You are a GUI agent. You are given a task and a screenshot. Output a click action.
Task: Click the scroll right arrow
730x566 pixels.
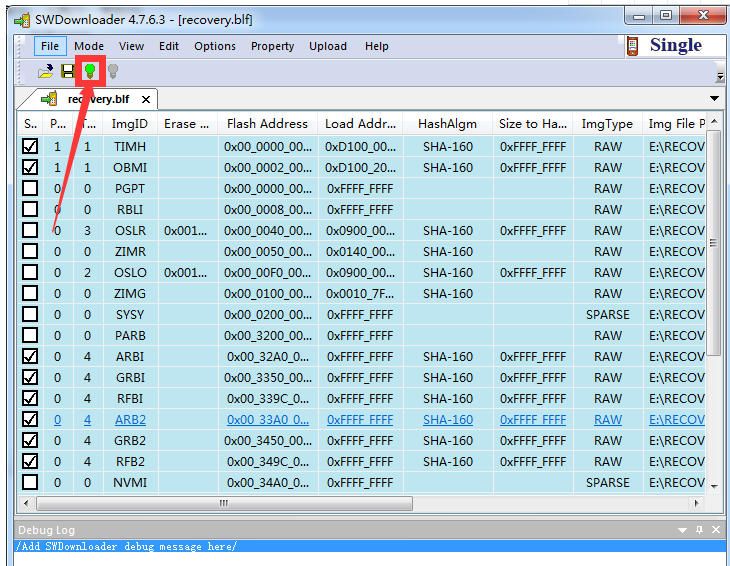696,503
